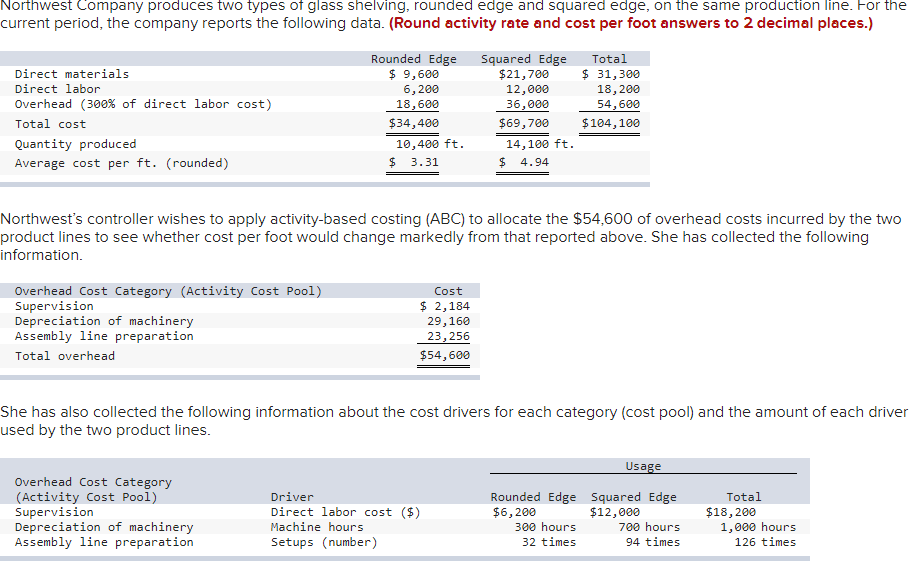Click Supervision usage total $18,200
This screenshot has width=912, height=580.
[x=731, y=512]
